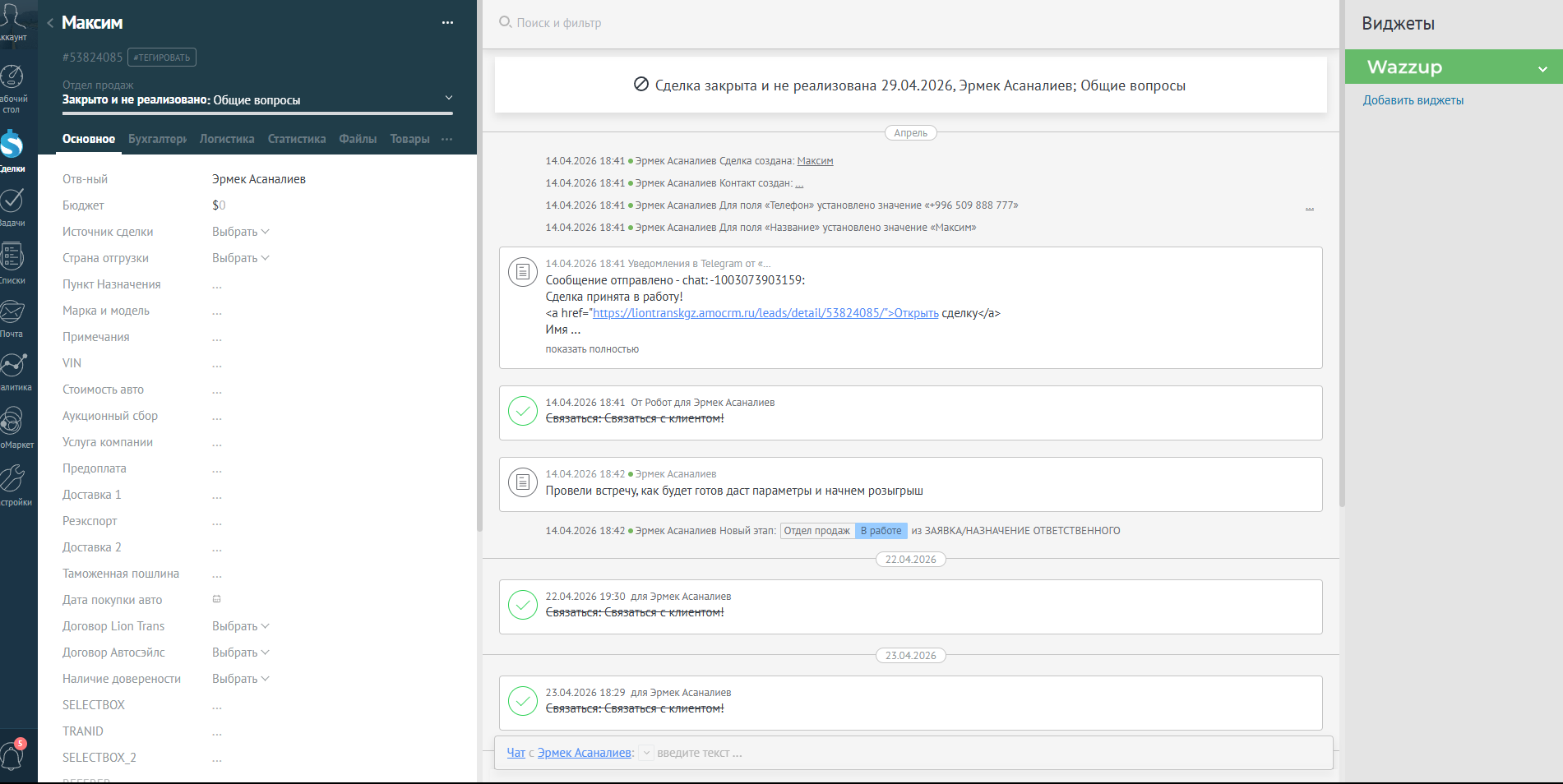
Task: Click the Примечания value field
Action: (217, 338)
